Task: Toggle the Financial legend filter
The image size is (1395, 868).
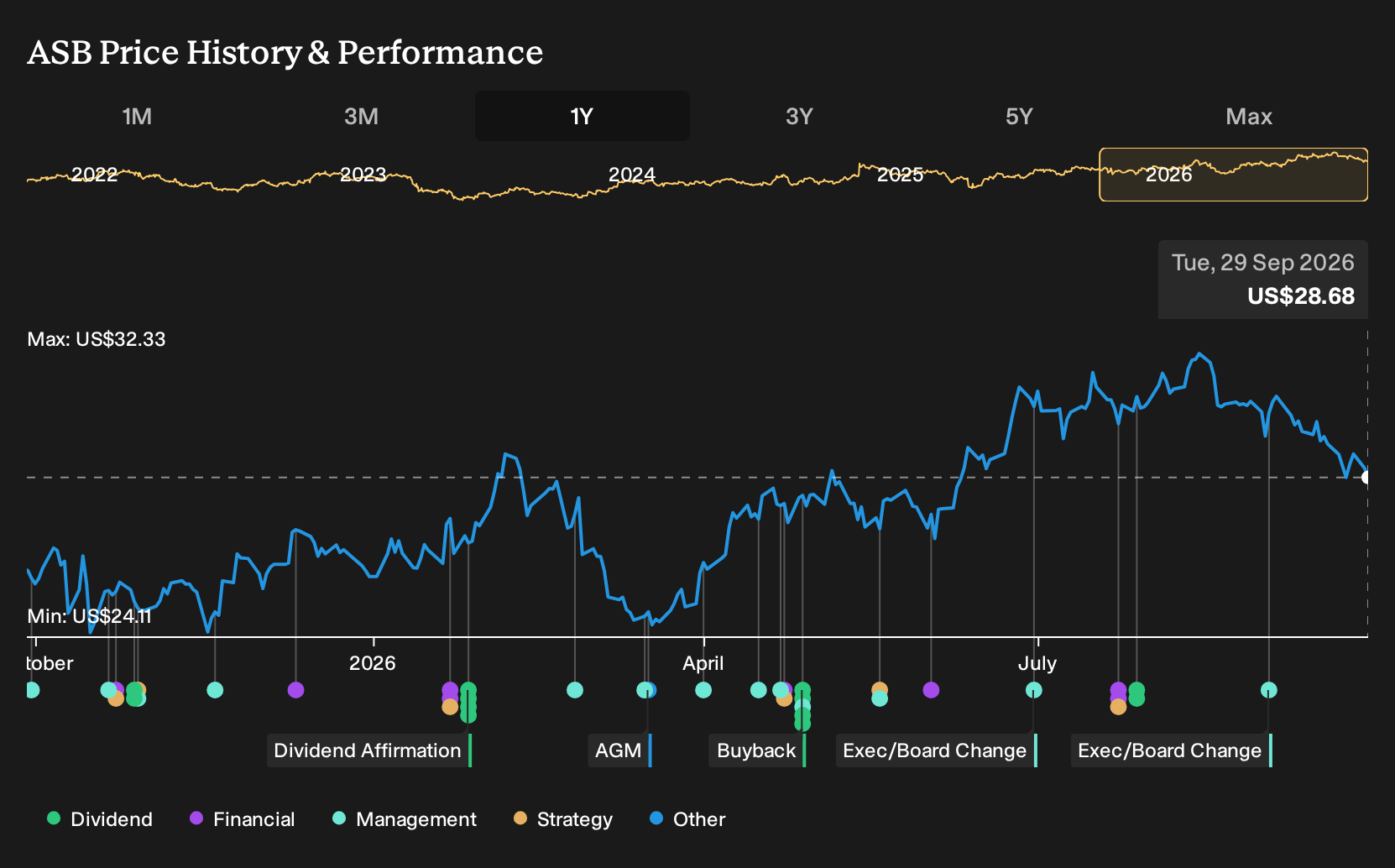Action: (242, 819)
